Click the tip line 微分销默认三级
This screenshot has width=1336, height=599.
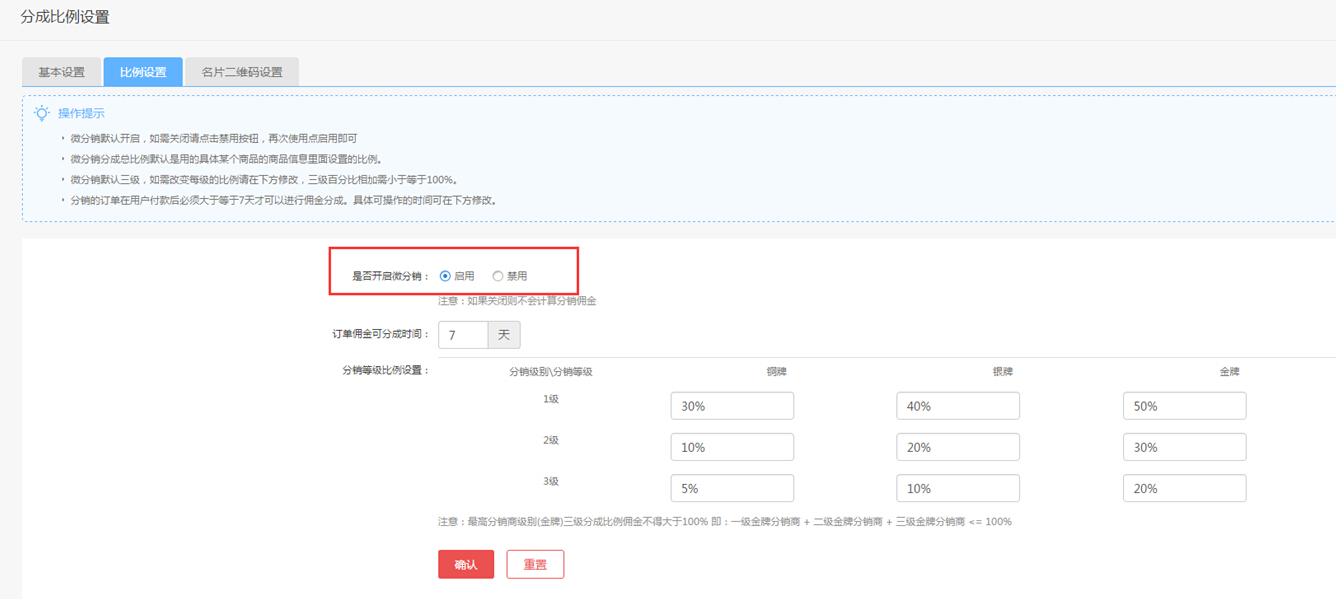264,180
